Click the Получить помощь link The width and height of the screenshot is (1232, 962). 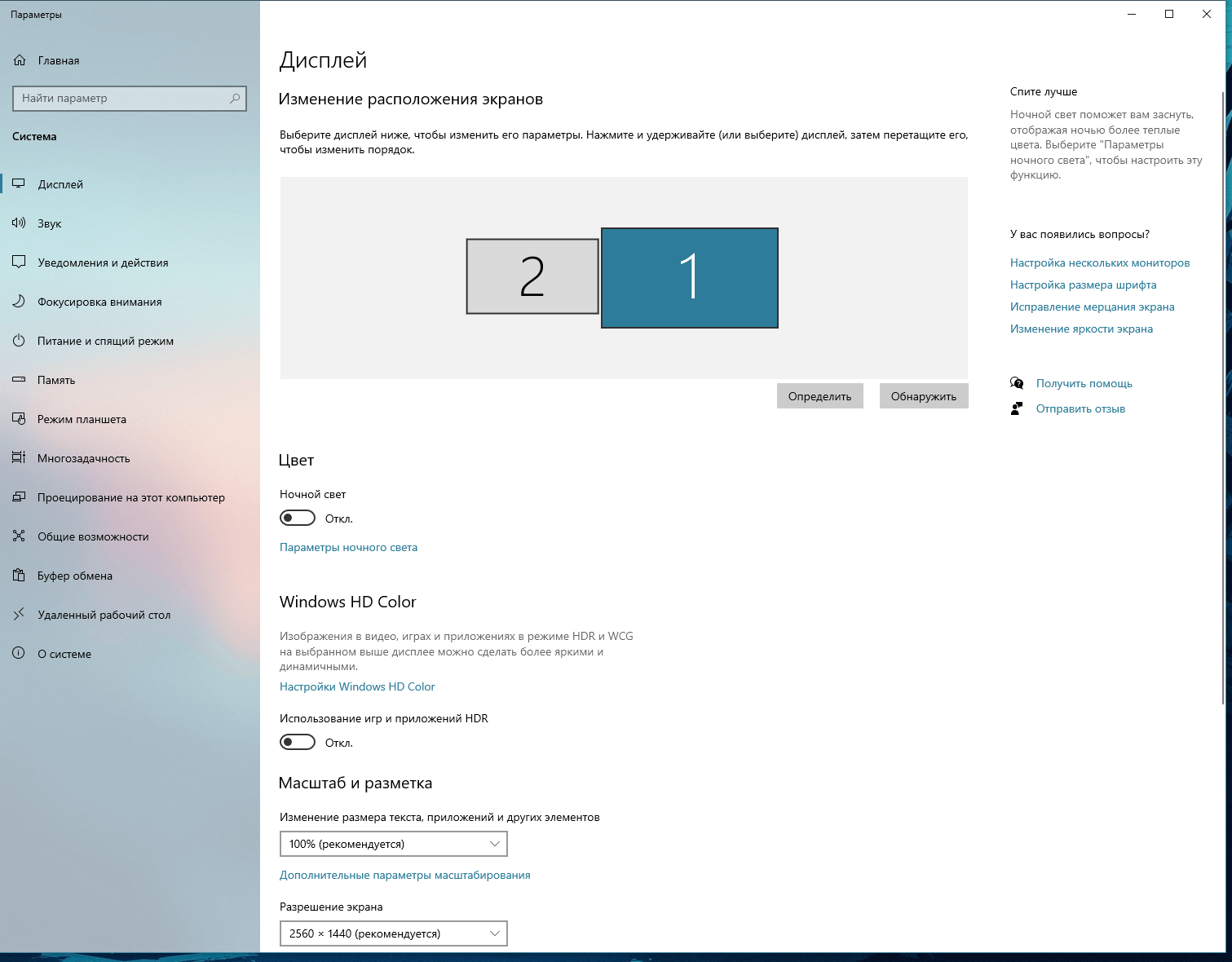coord(1084,383)
